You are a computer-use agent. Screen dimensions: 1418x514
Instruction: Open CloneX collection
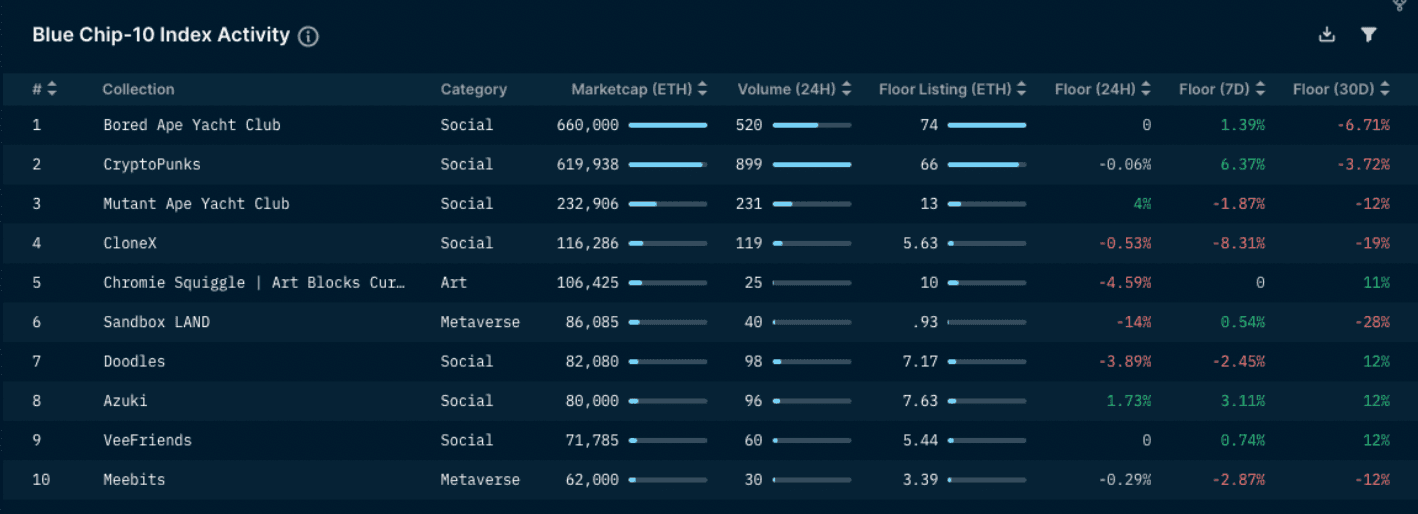click(x=130, y=243)
